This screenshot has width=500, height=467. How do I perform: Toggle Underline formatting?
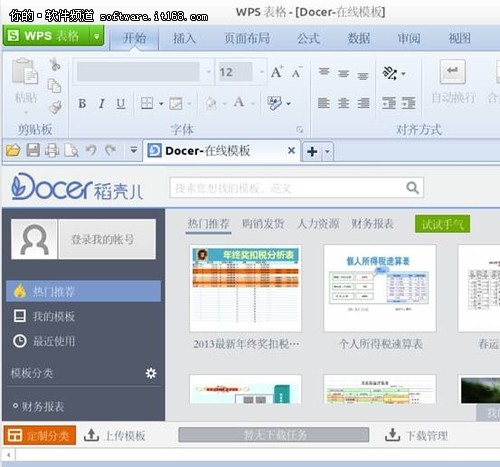pyautogui.click(x=121, y=104)
